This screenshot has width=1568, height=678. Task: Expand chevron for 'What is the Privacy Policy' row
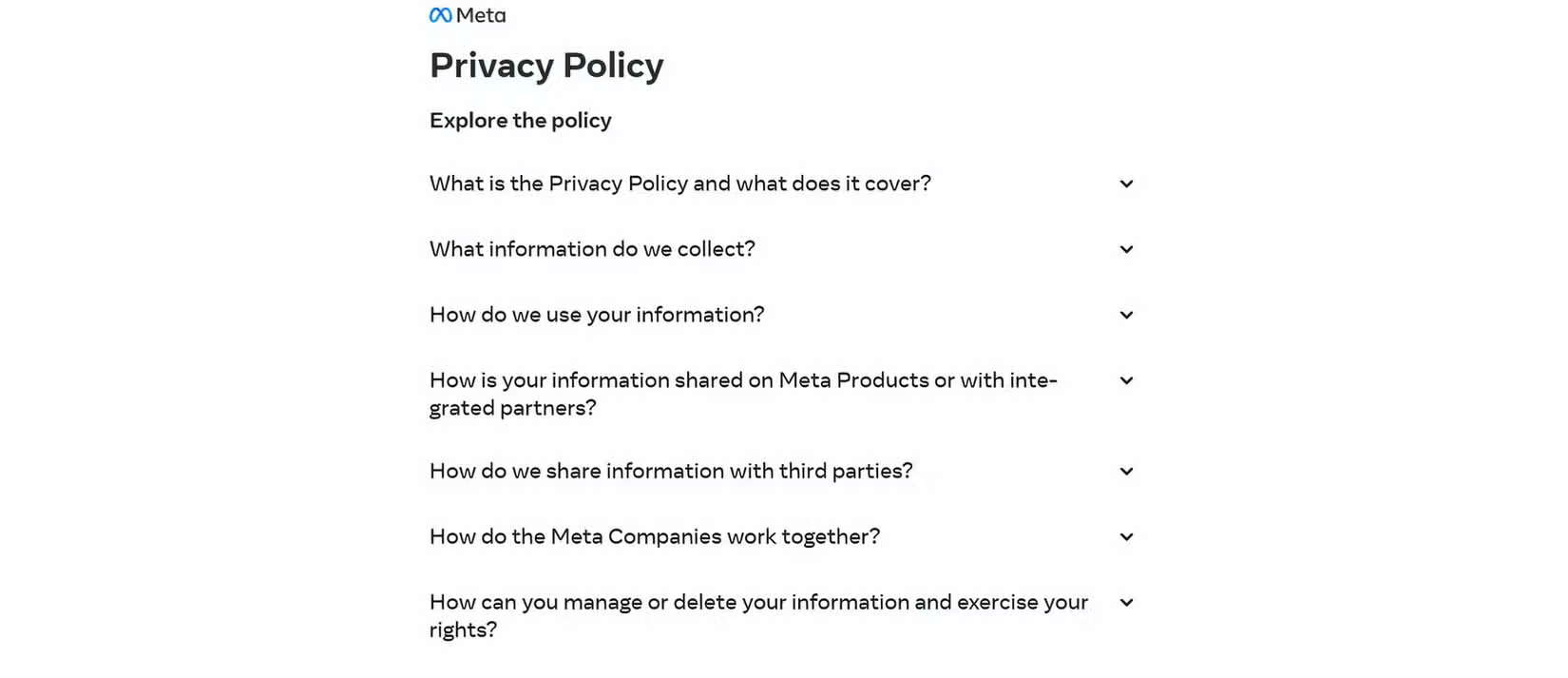[1126, 184]
